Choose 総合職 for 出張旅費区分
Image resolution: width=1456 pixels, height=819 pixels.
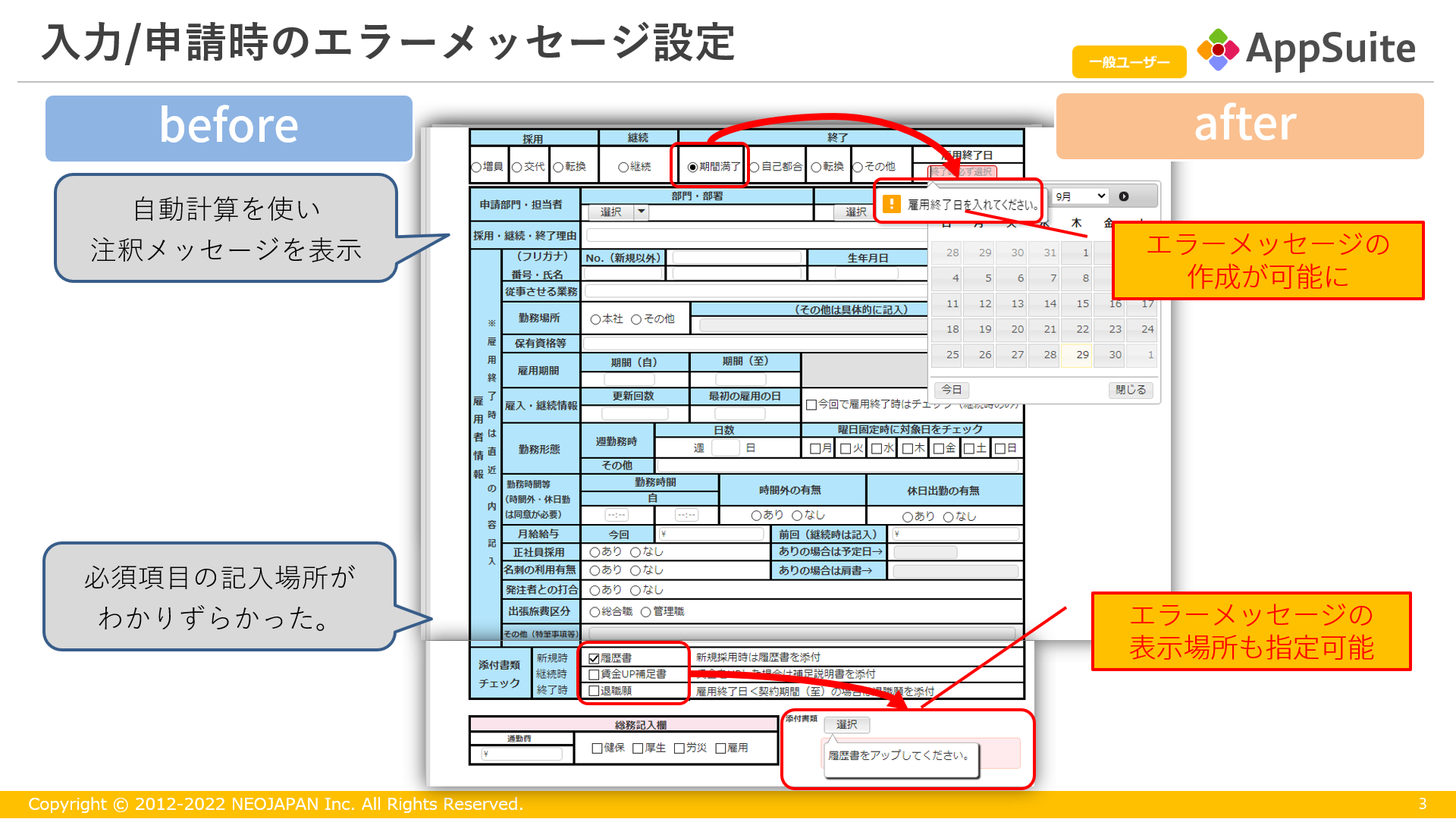point(595,611)
